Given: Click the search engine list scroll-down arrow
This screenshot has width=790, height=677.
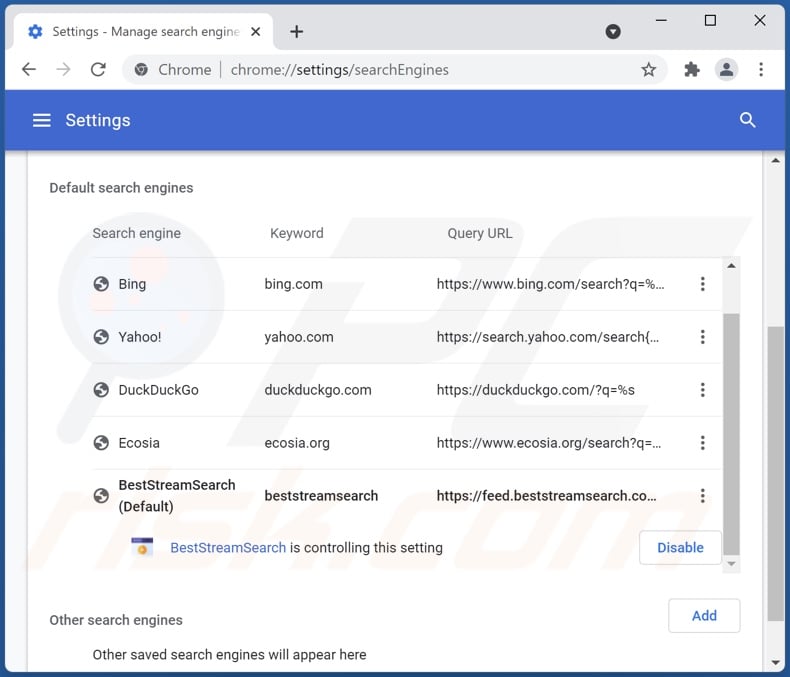Looking at the screenshot, I should tap(731, 564).
